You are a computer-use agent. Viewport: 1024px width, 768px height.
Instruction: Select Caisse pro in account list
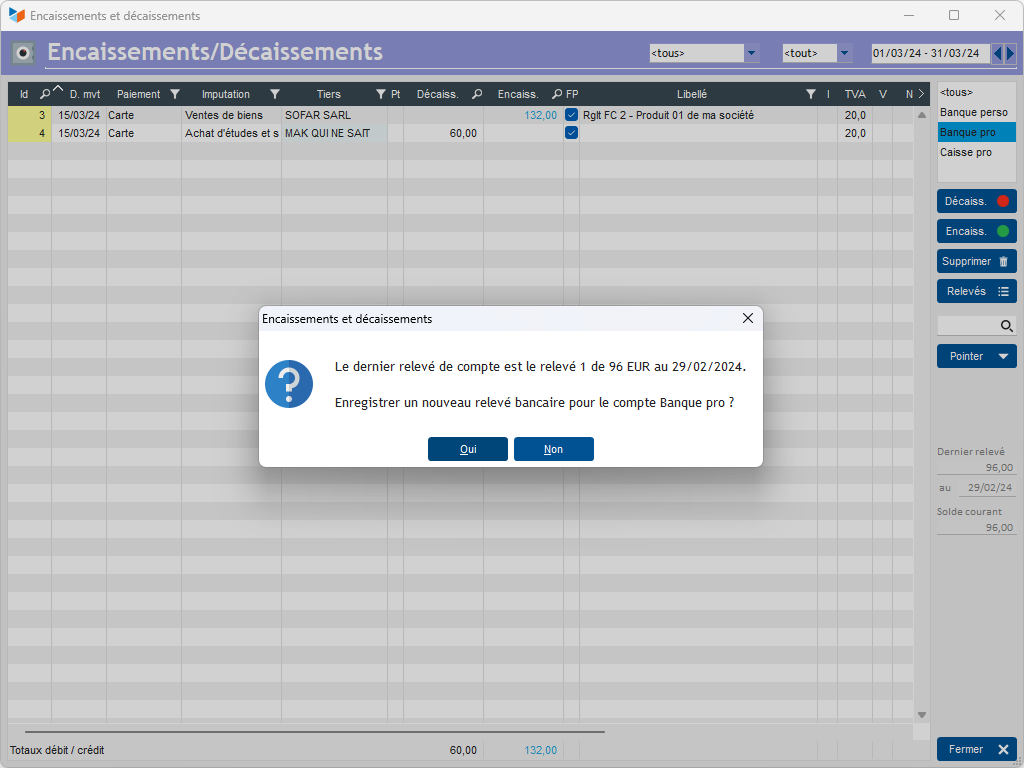[966, 152]
